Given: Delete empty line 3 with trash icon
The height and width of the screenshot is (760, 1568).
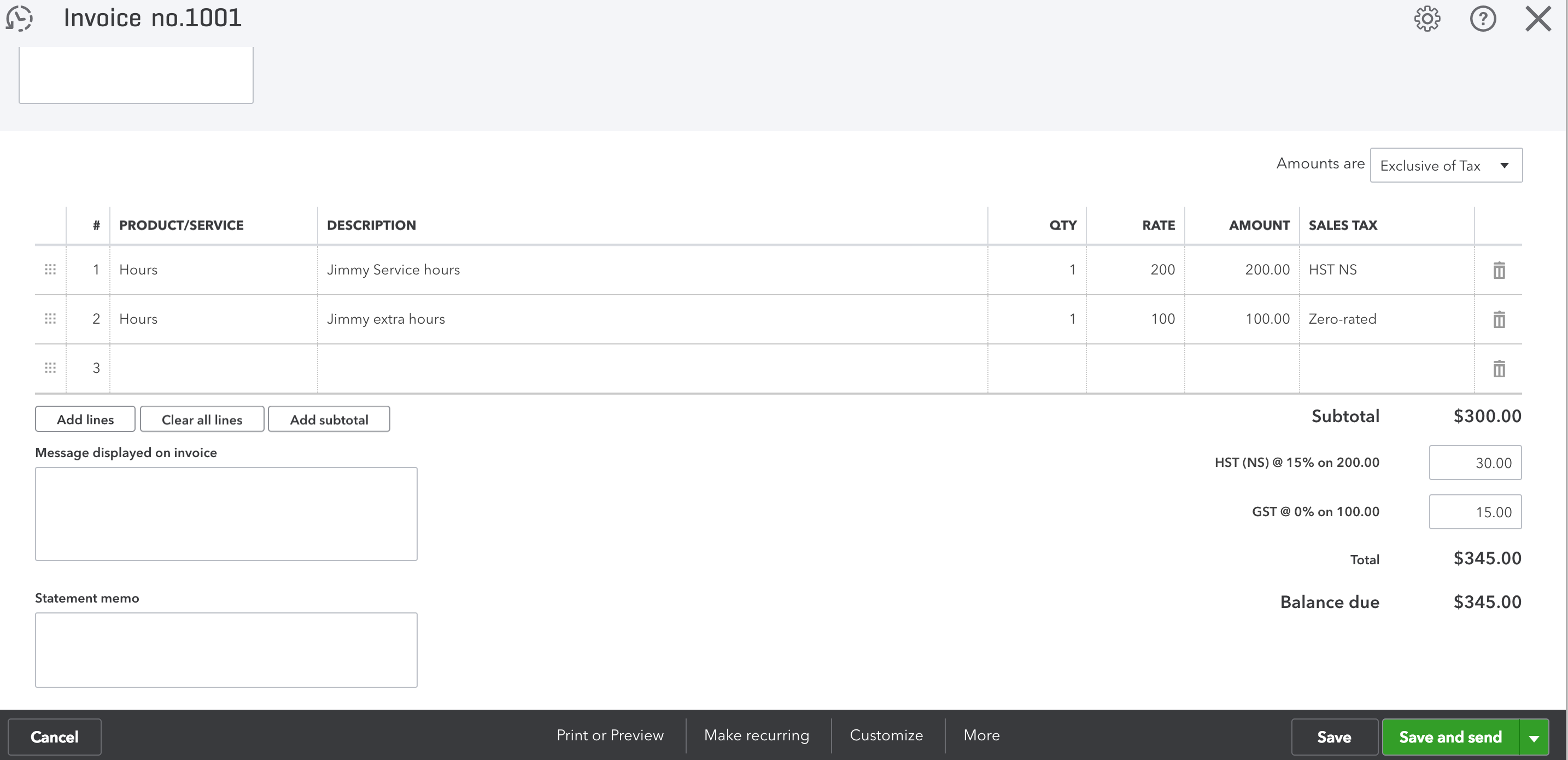Looking at the screenshot, I should click(x=1499, y=369).
